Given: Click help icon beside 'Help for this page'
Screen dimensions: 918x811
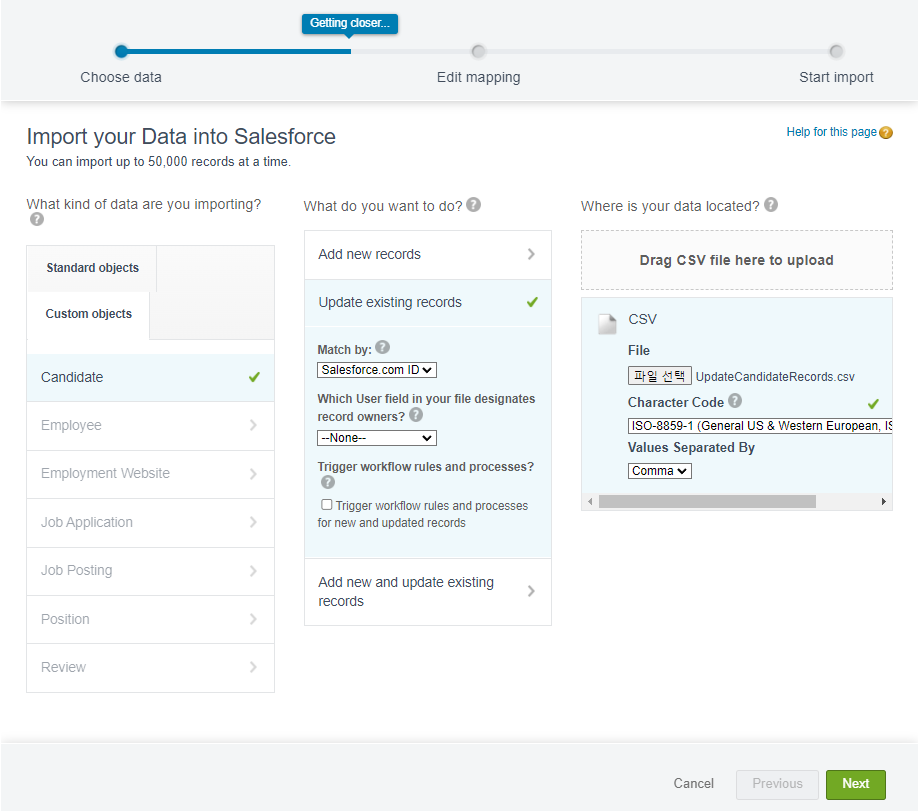Looking at the screenshot, I should pyautogui.click(x=886, y=133).
